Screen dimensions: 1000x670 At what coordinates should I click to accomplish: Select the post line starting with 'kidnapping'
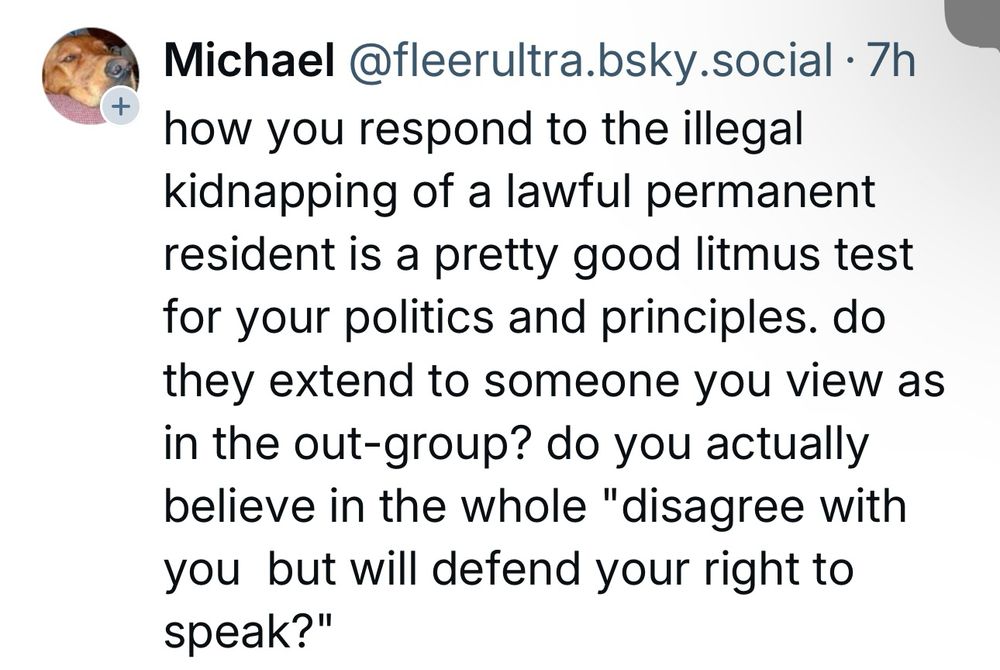pyautogui.click(x=520, y=192)
